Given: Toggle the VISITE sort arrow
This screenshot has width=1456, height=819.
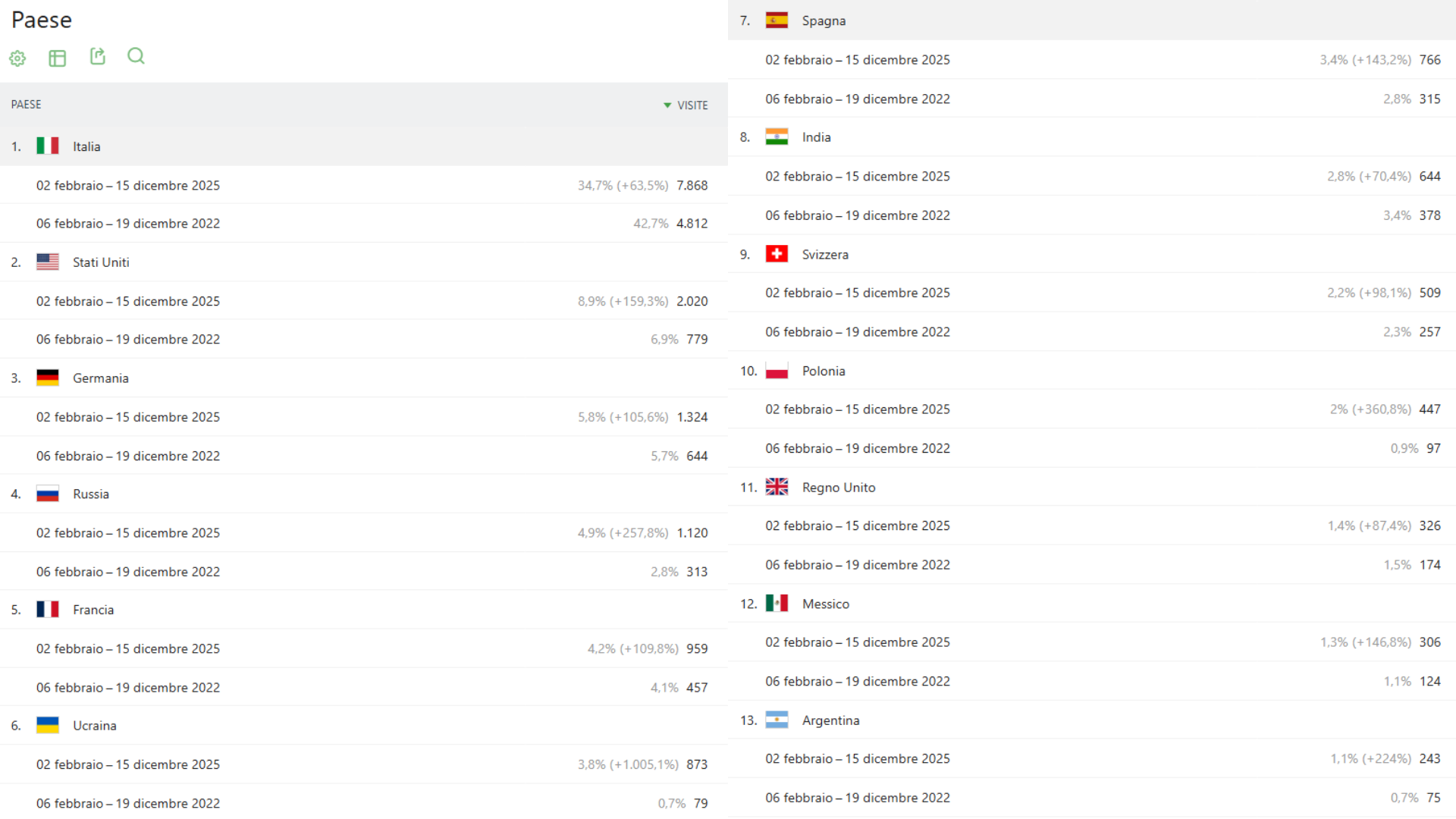Looking at the screenshot, I should pyautogui.click(x=667, y=105).
